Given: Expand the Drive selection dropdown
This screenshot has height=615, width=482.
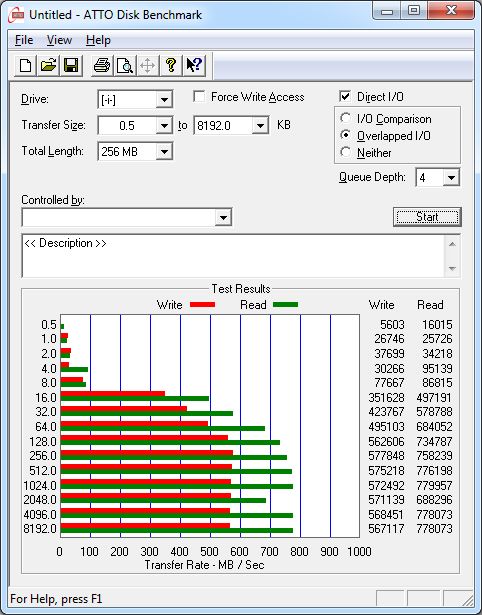Looking at the screenshot, I should 164,100.
